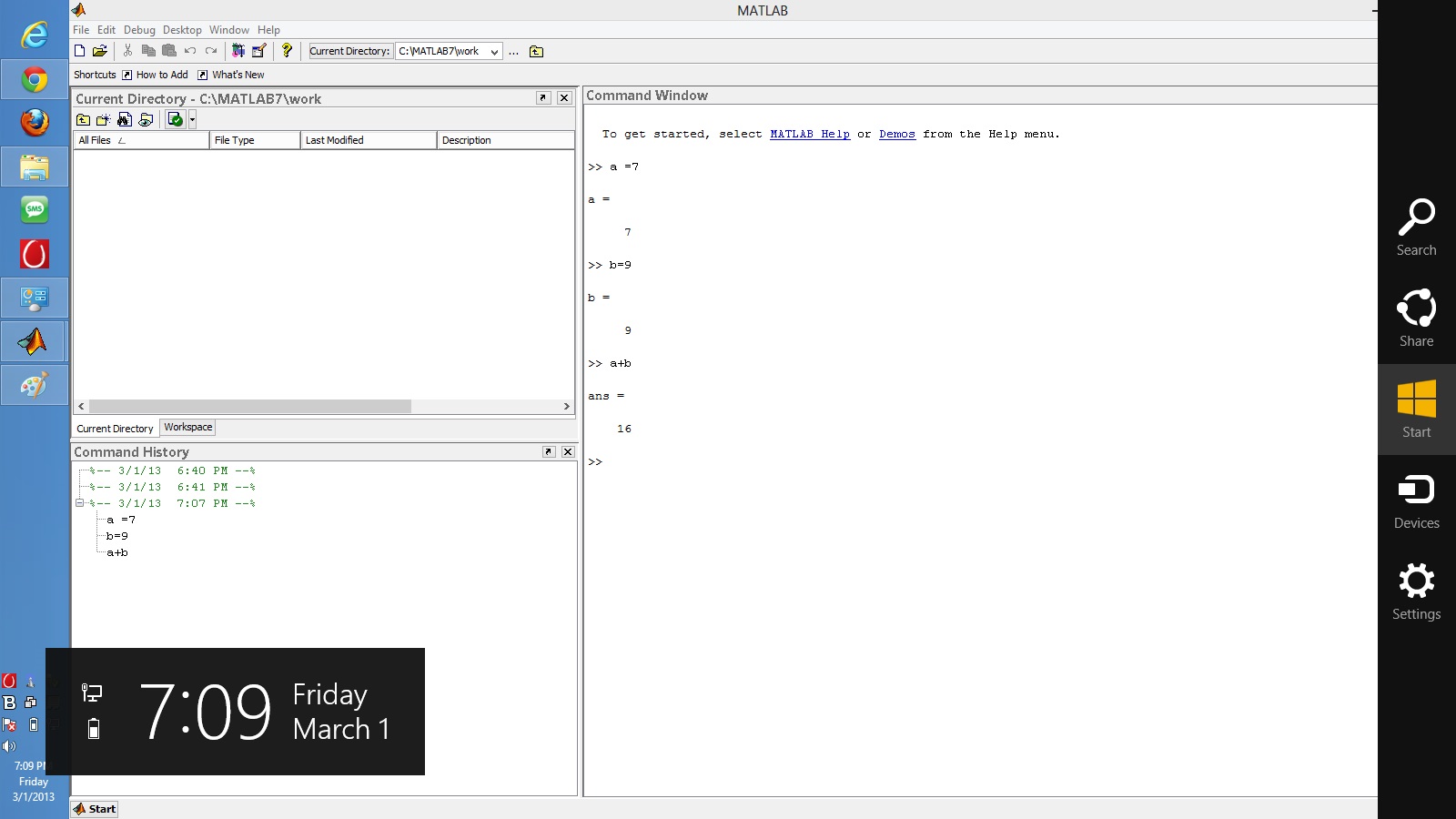The width and height of the screenshot is (1456, 819).
Task: Open the Window menu
Action: [229, 30]
